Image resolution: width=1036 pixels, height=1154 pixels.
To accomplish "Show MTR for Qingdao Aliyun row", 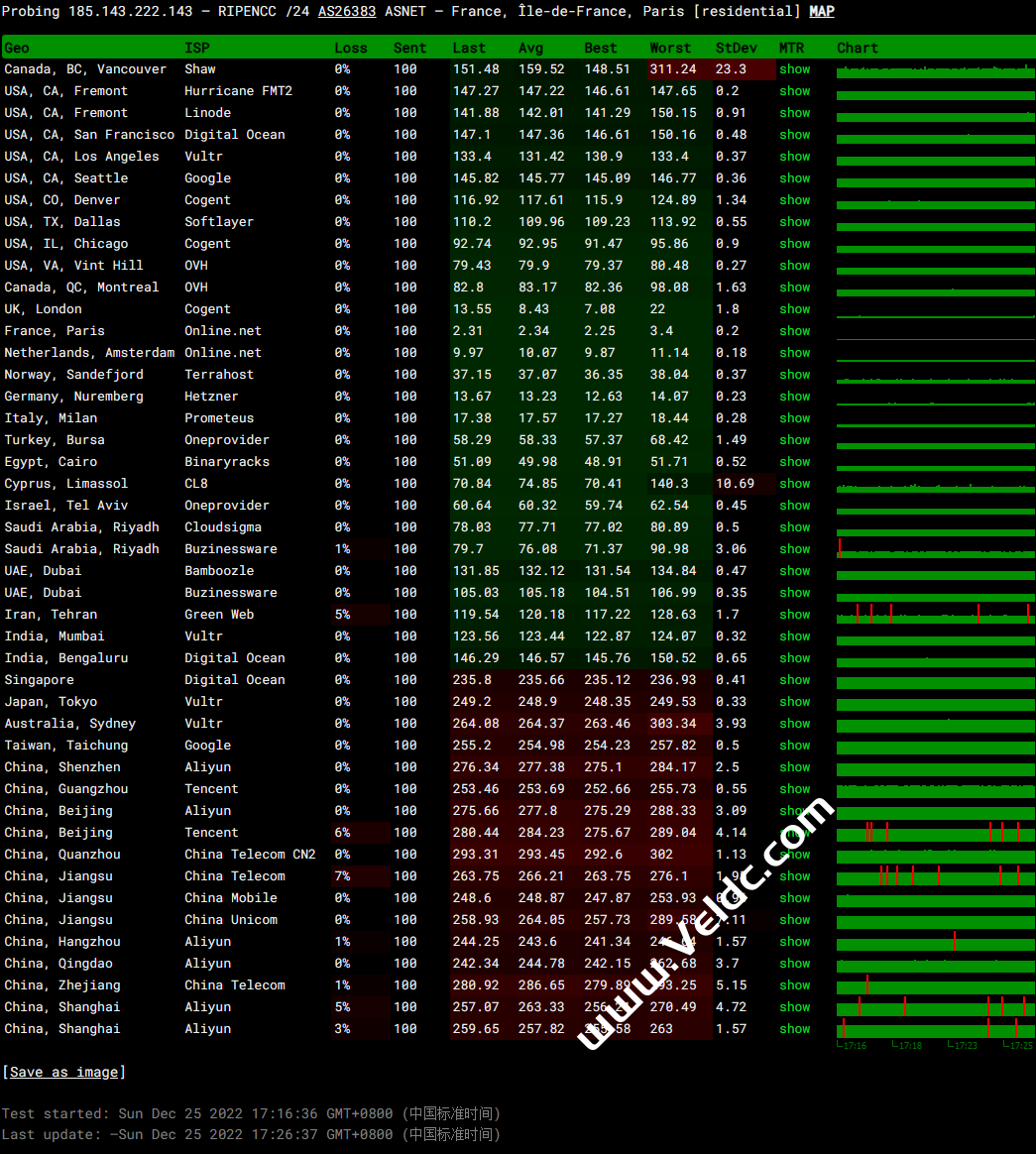I will tap(795, 964).
